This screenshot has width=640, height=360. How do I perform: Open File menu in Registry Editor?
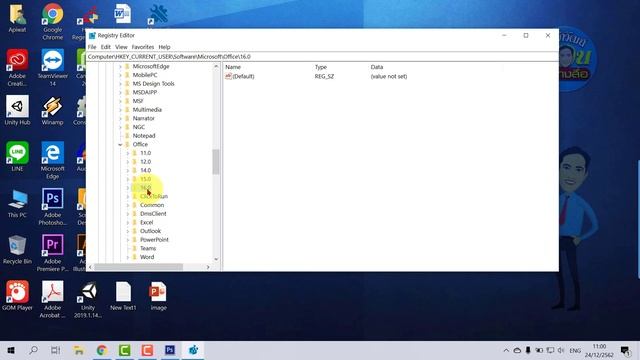[x=92, y=47]
